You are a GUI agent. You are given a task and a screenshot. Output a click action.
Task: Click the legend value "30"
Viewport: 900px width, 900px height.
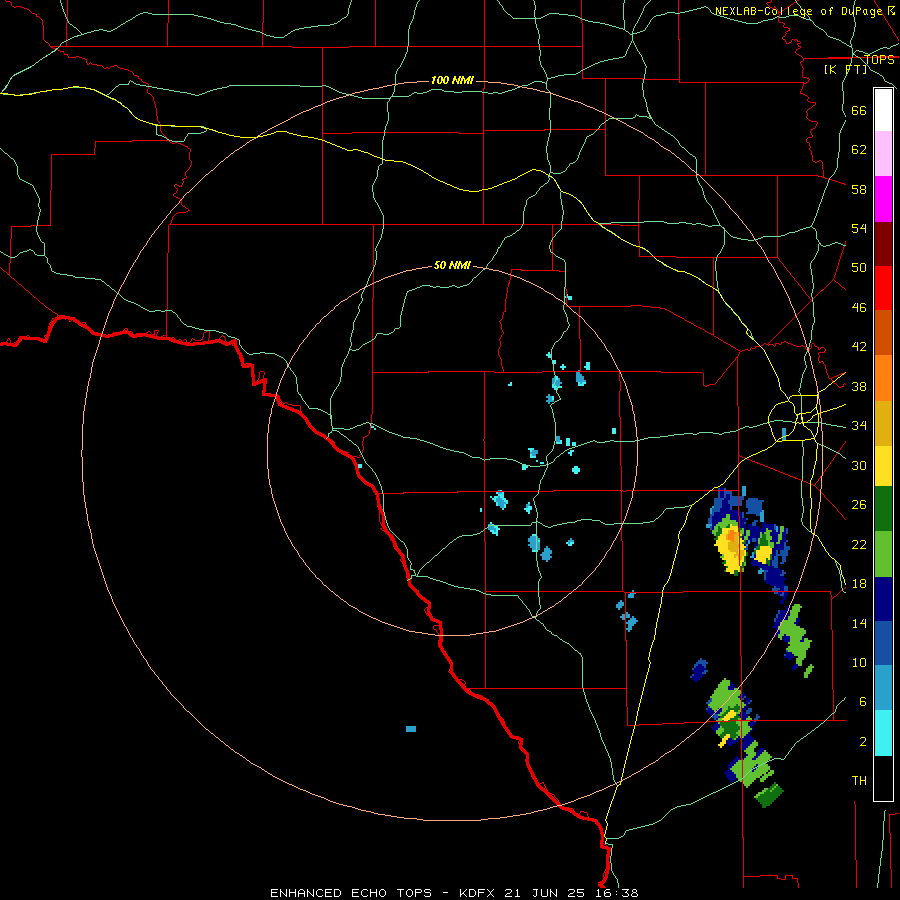[x=859, y=465]
